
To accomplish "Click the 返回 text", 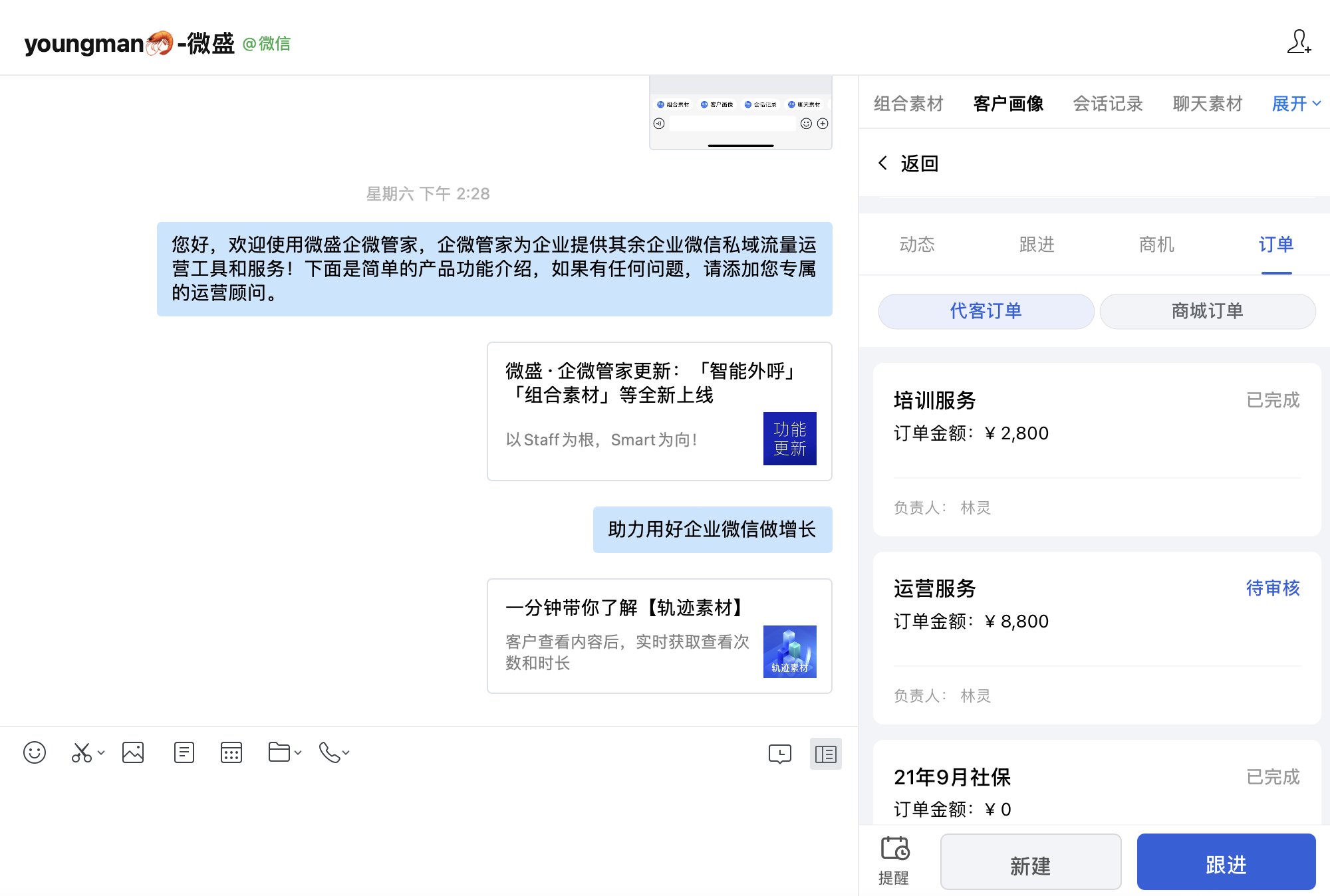I will pyautogui.click(x=920, y=164).
